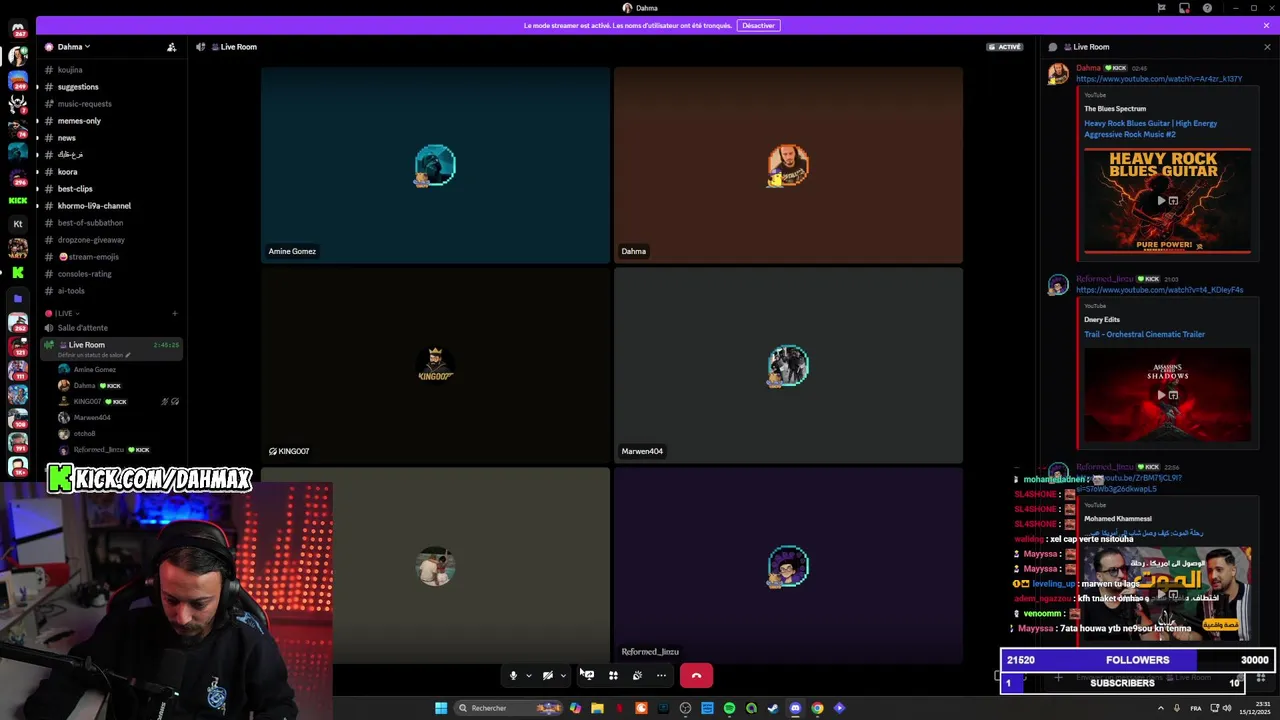1280x720 pixels.
Task: Click Désactiver on the streamer mode banner
Action: pos(758,25)
